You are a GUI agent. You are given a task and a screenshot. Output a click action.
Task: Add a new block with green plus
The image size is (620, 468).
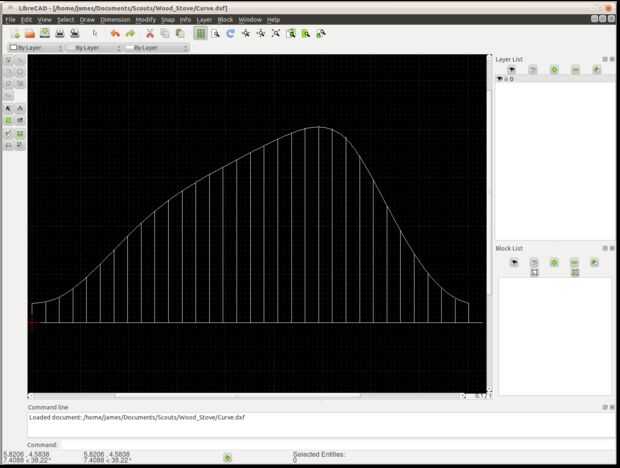554,262
